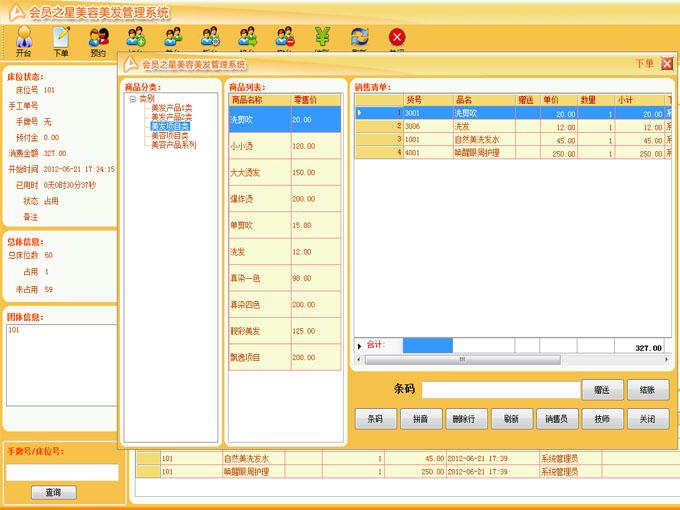Click the 赠送 gift button
The image size is (680, 510).
[x=602, y=390]
